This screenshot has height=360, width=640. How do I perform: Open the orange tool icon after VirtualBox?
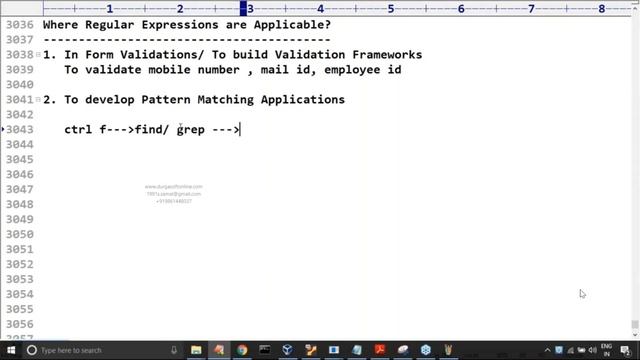click(x=311, y=350)
